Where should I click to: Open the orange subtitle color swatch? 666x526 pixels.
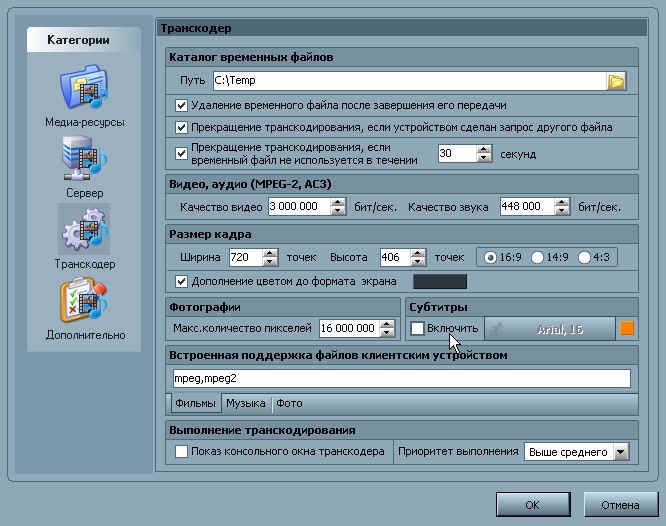pos(627,328)
